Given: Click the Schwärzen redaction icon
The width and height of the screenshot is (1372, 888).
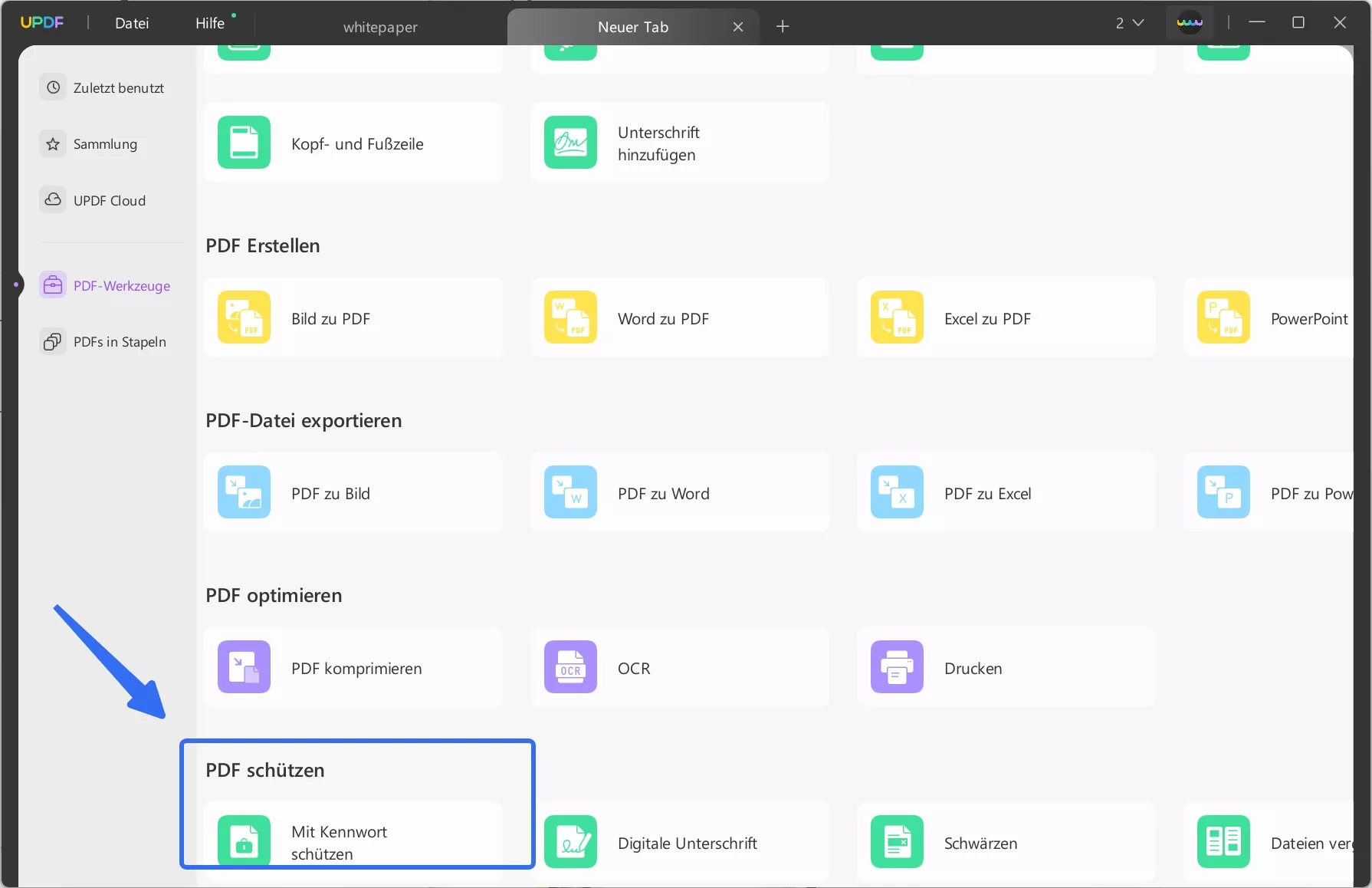Looking at the screenshot, I should tap(897, 842).
